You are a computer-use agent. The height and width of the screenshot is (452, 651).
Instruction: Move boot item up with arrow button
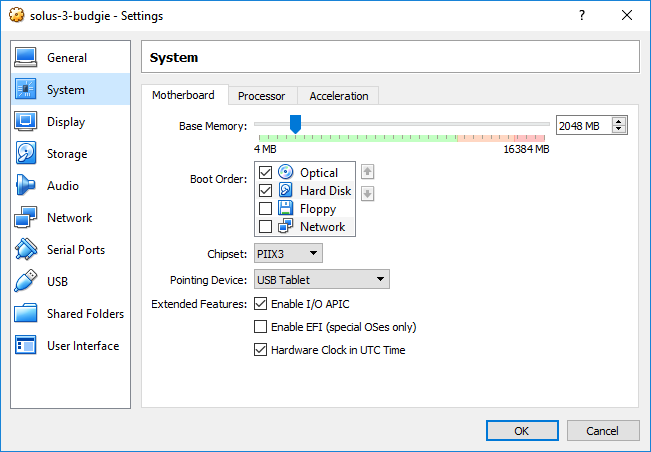point(367,171)
